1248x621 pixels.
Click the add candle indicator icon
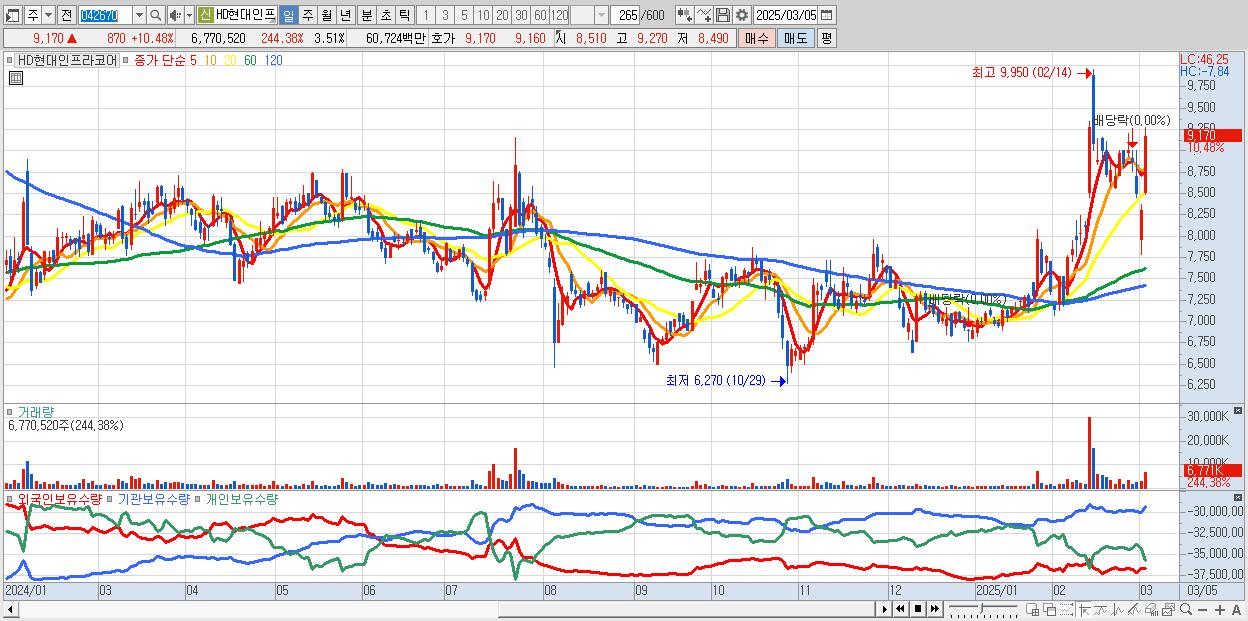click(685, 16)
